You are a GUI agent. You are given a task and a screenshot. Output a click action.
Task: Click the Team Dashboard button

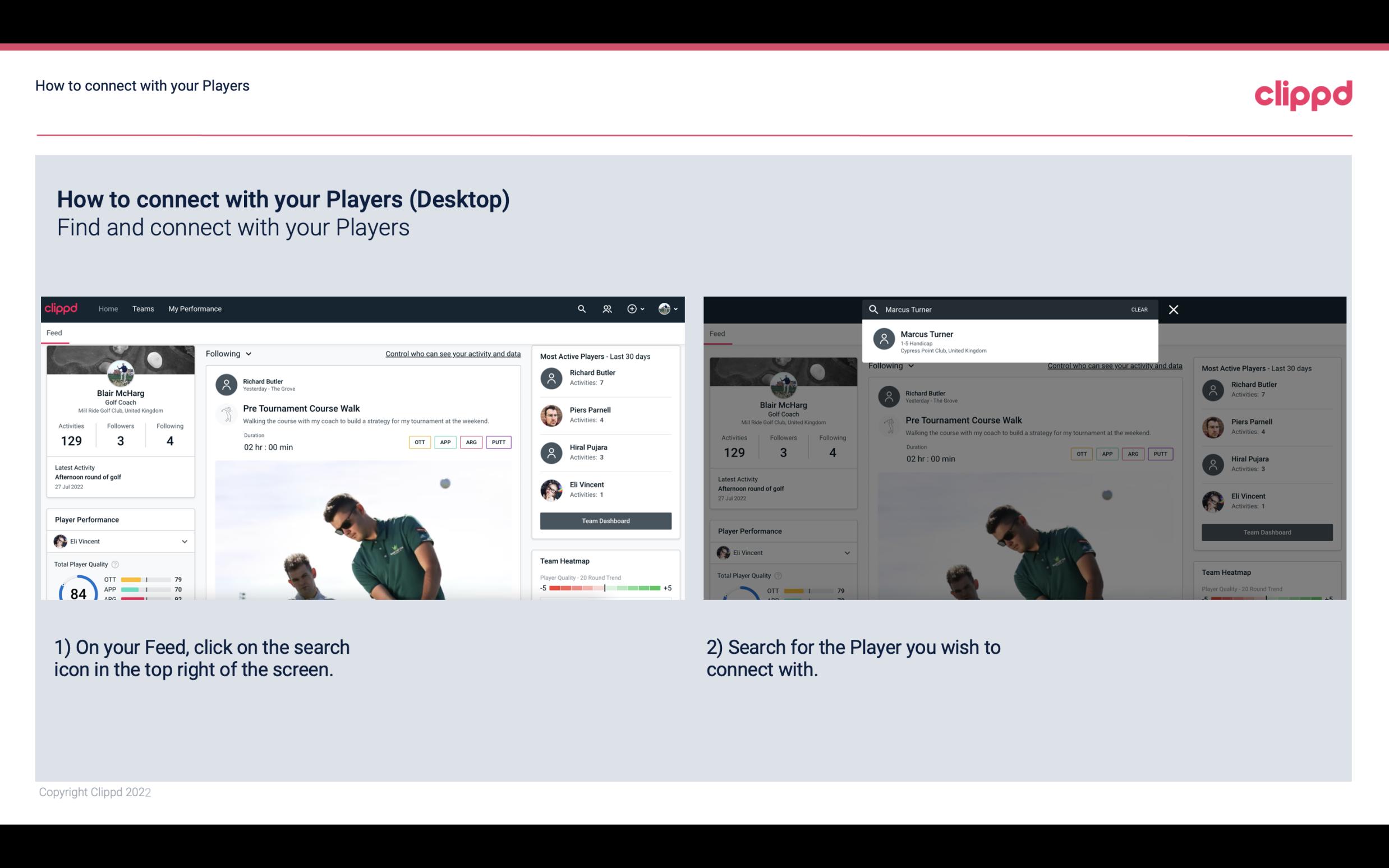tap(605, 520)
